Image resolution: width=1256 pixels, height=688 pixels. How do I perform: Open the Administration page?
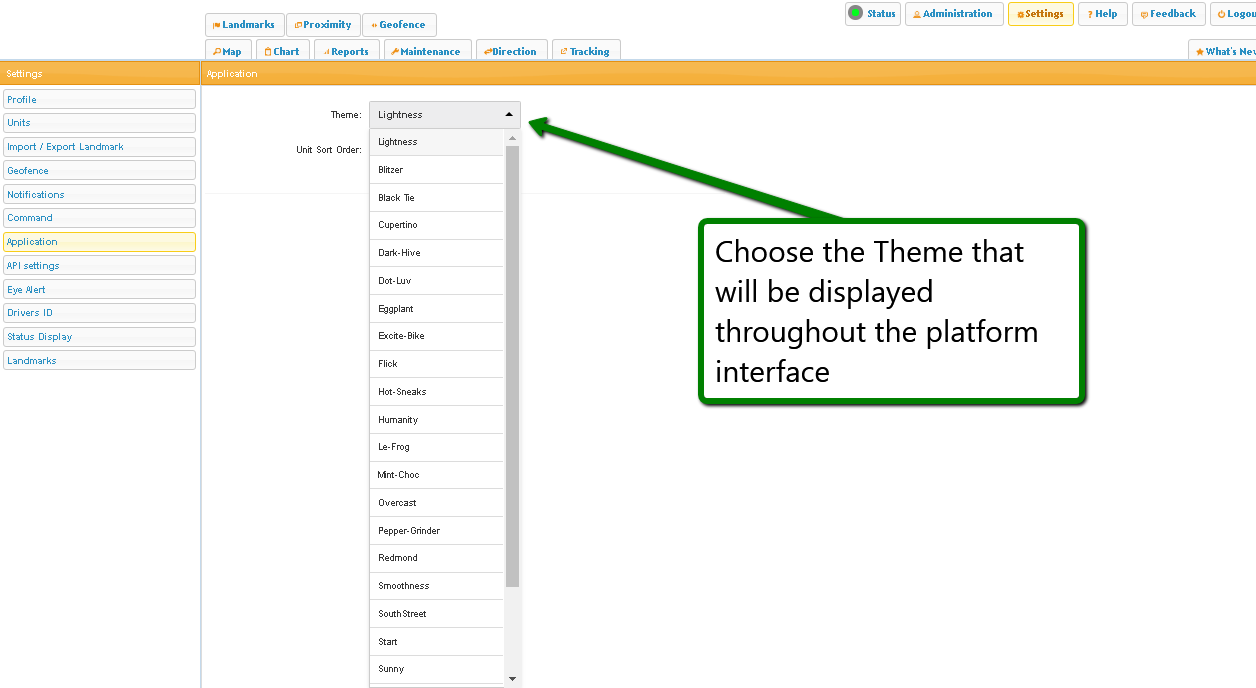pos(953,14)
